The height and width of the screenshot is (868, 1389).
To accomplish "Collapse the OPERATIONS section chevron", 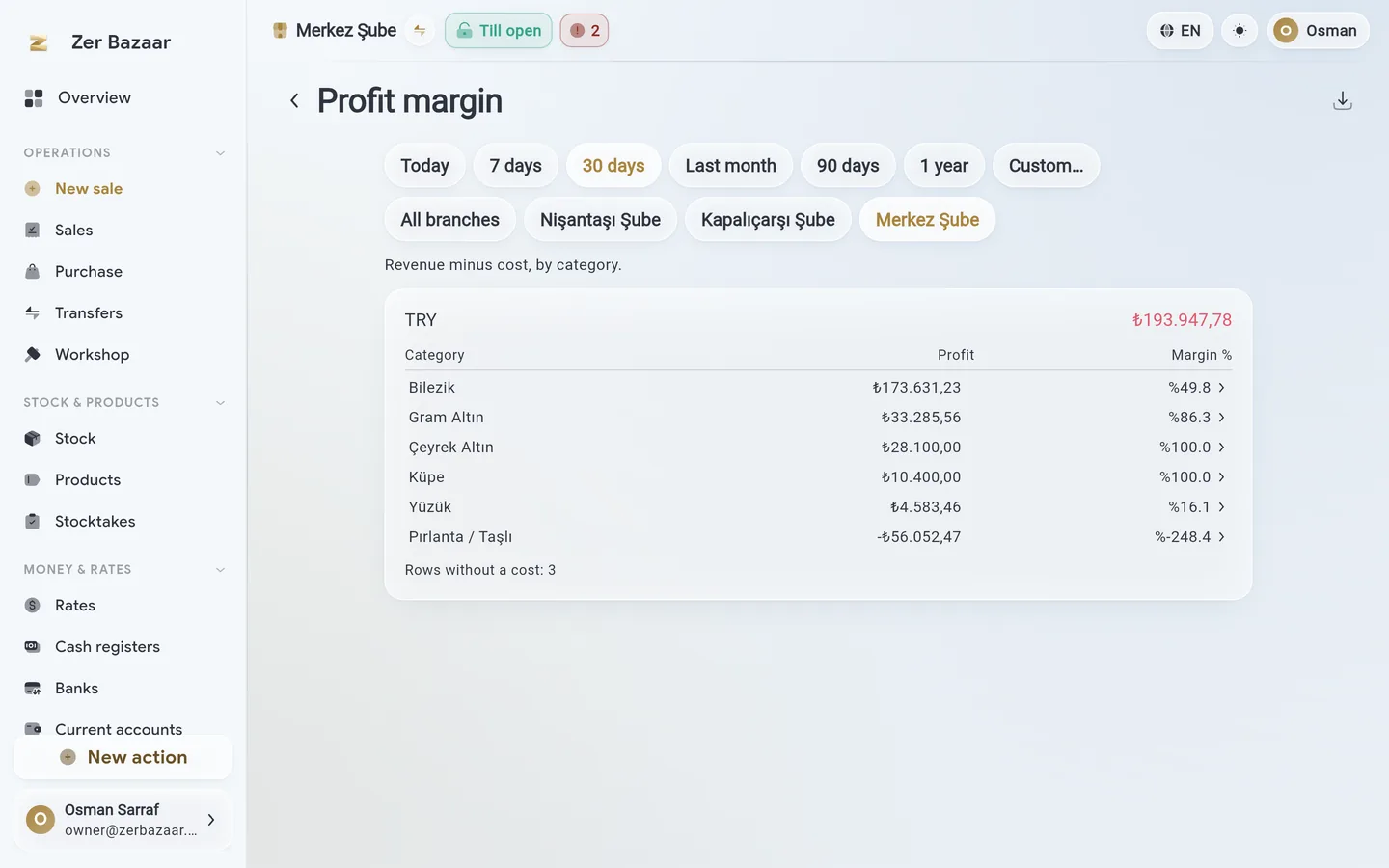I will 220,153.
